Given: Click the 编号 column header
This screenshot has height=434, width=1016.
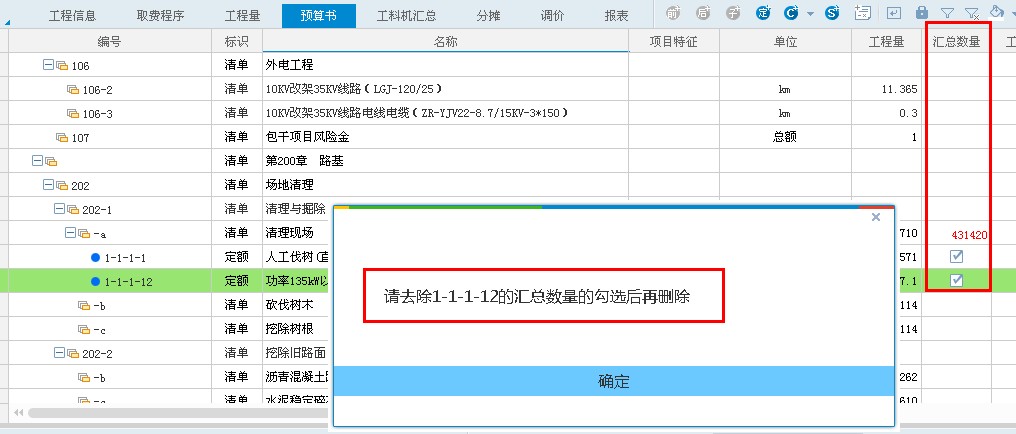Looking at the screenshot, I should (x=110, y=41).
